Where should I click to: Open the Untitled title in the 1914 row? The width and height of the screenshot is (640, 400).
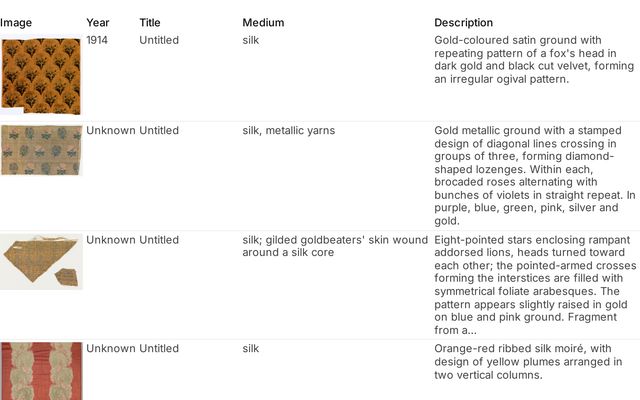click(159, 40)
